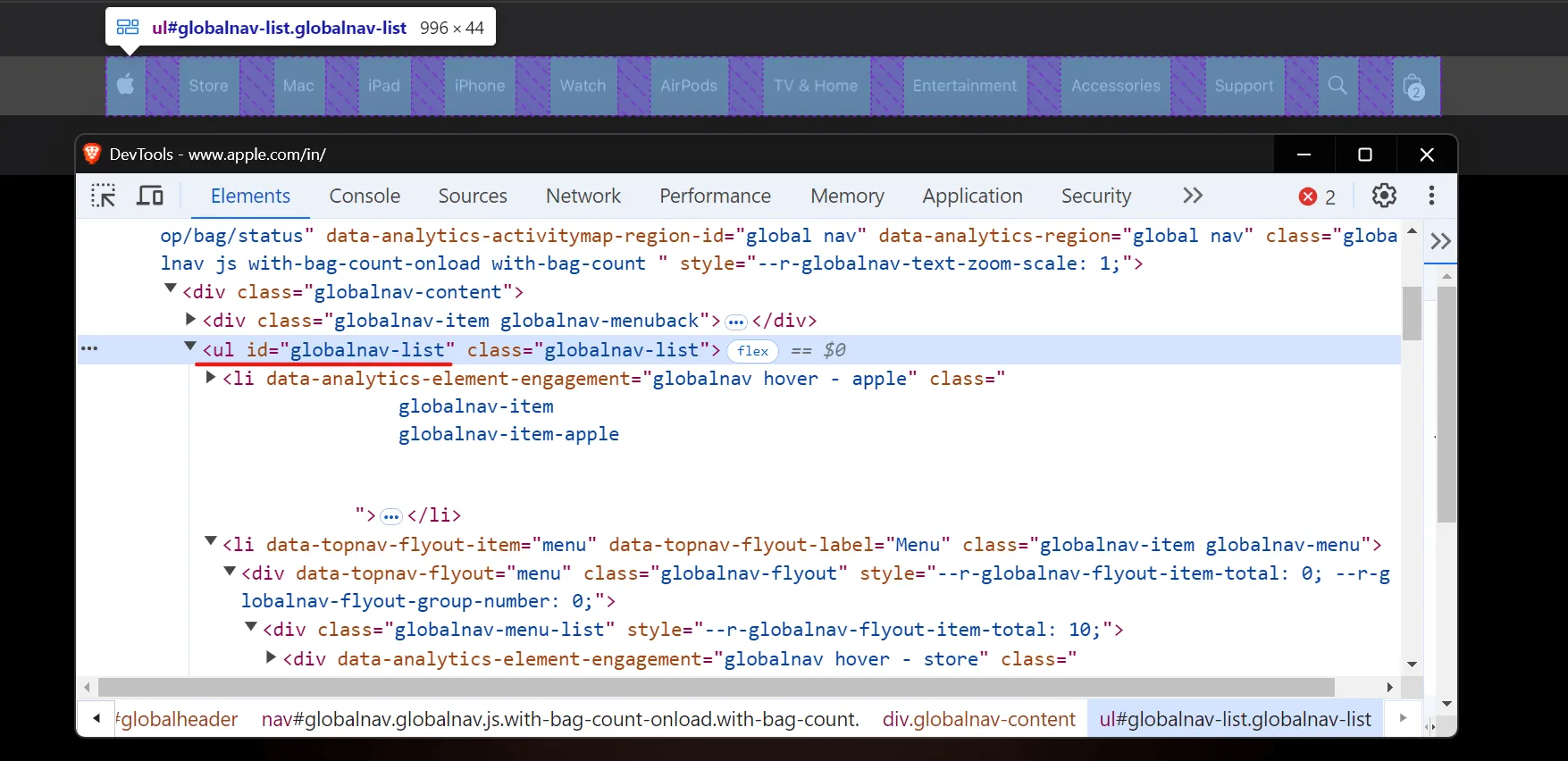1568x761 pixels.
Task: Select the div.globalnav-content breadcrumb
Action: 979,719
